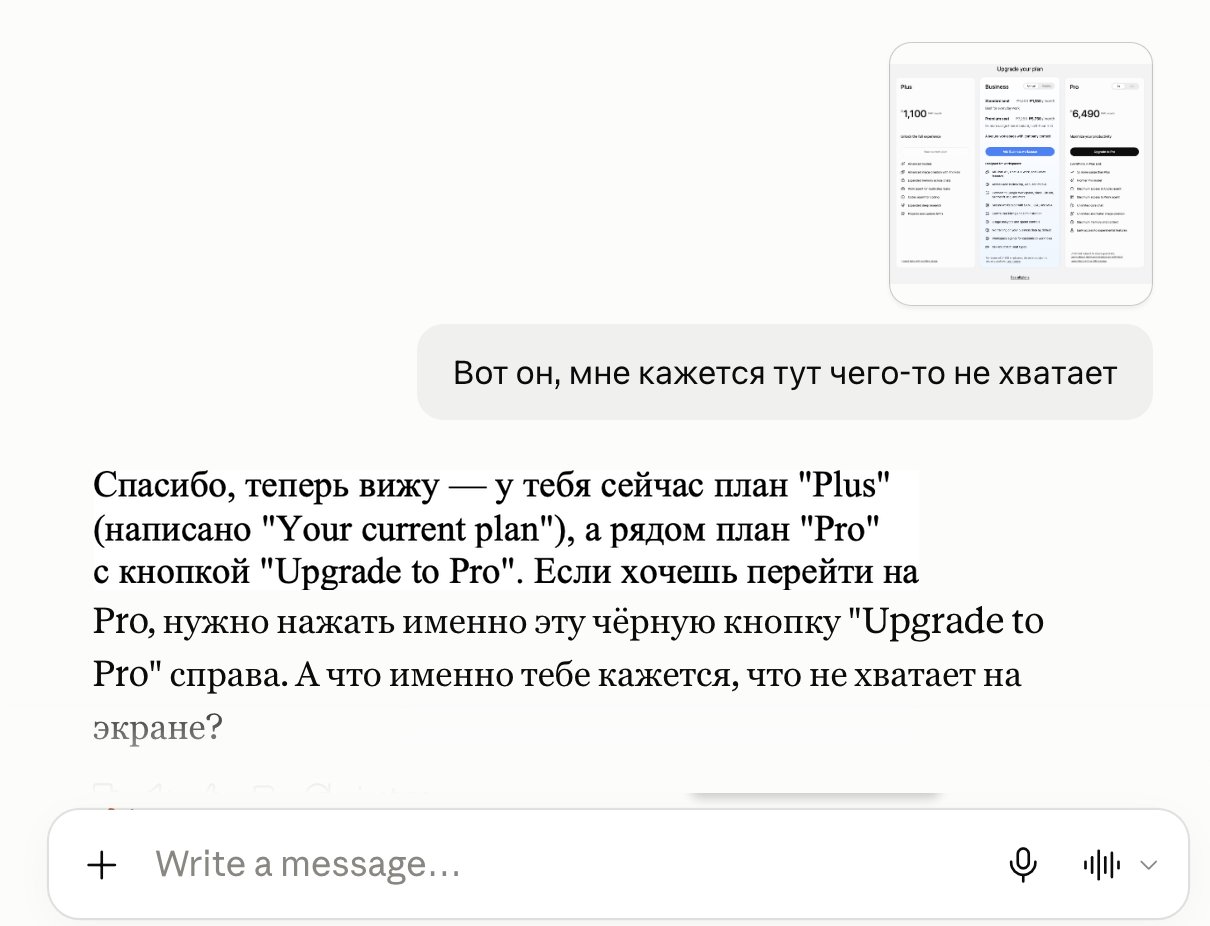The width and height of the screenshot is (1210, 926).
Task: Start dictation with the microphone icon
Action: coord(1022,865)
